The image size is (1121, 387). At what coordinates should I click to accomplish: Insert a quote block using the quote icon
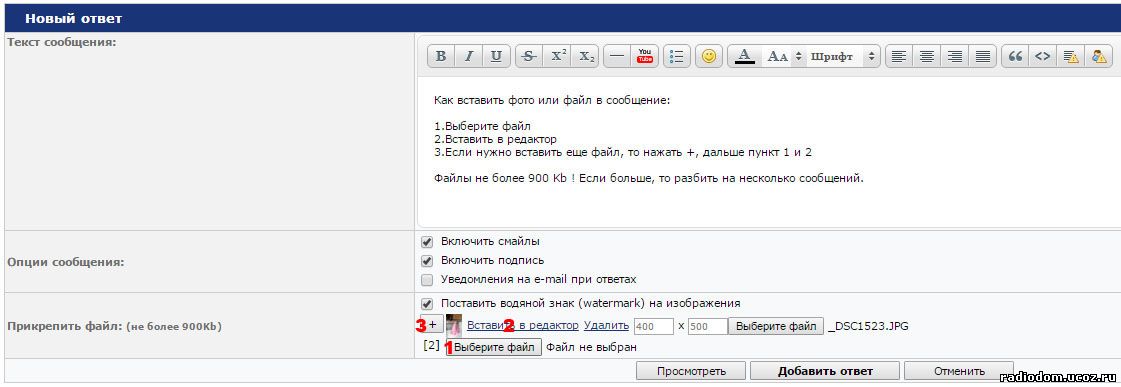click(1015, 57)
